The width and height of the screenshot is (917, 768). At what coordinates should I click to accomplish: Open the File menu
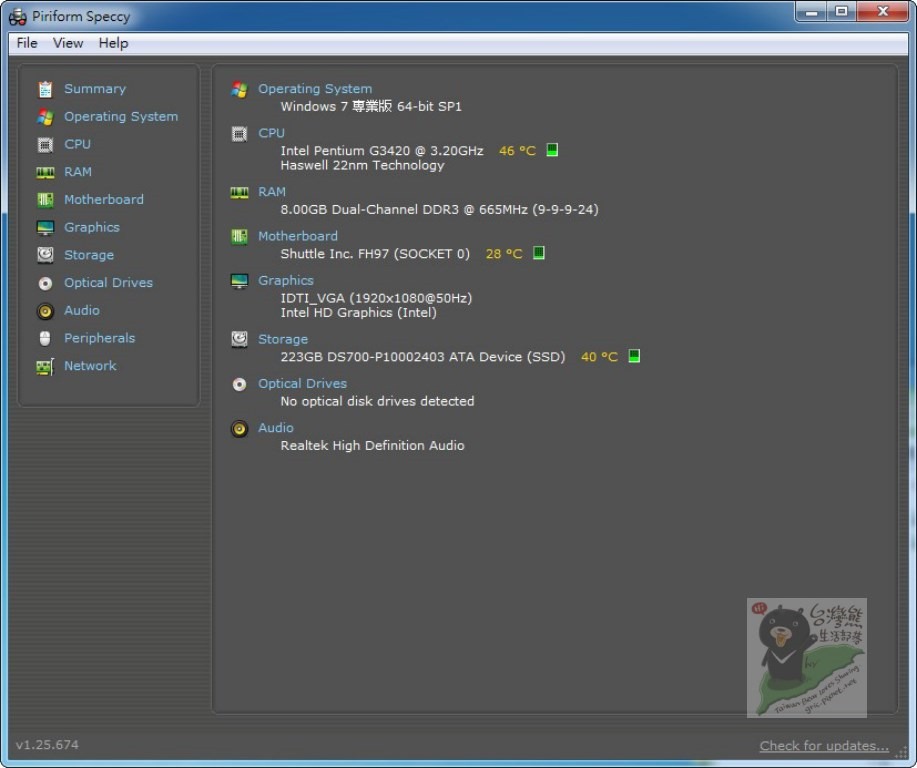click(x=27, y=43)
